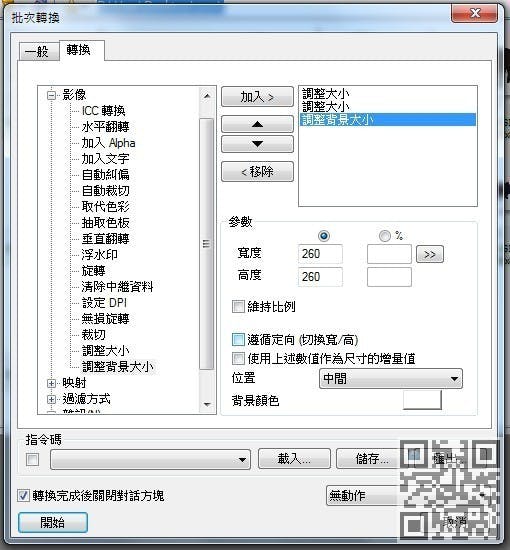
Task: Choose 設定 DPI action
Action: 104,303
